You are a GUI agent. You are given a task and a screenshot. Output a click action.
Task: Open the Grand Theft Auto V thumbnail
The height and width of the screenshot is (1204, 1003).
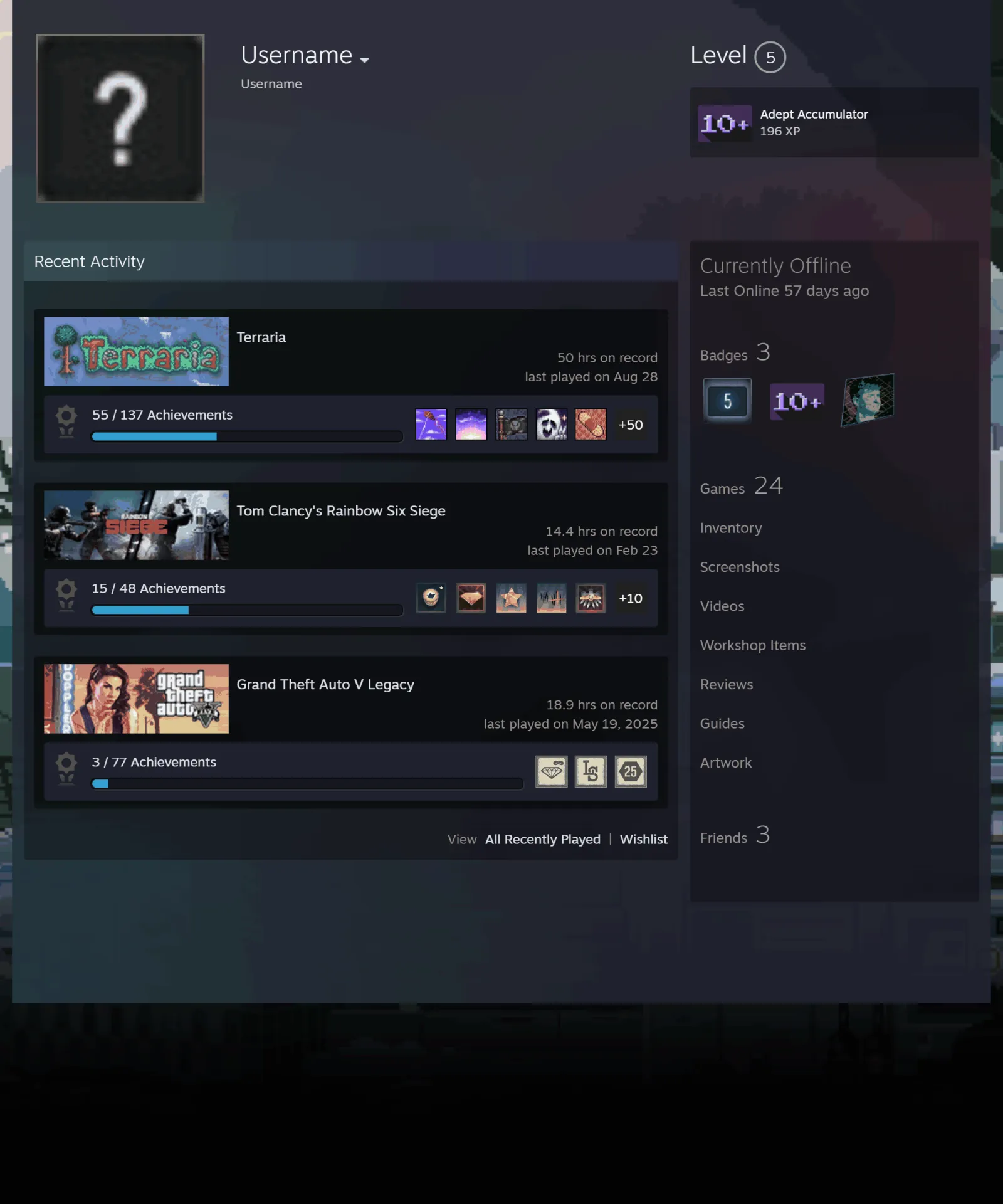point(136,699)
